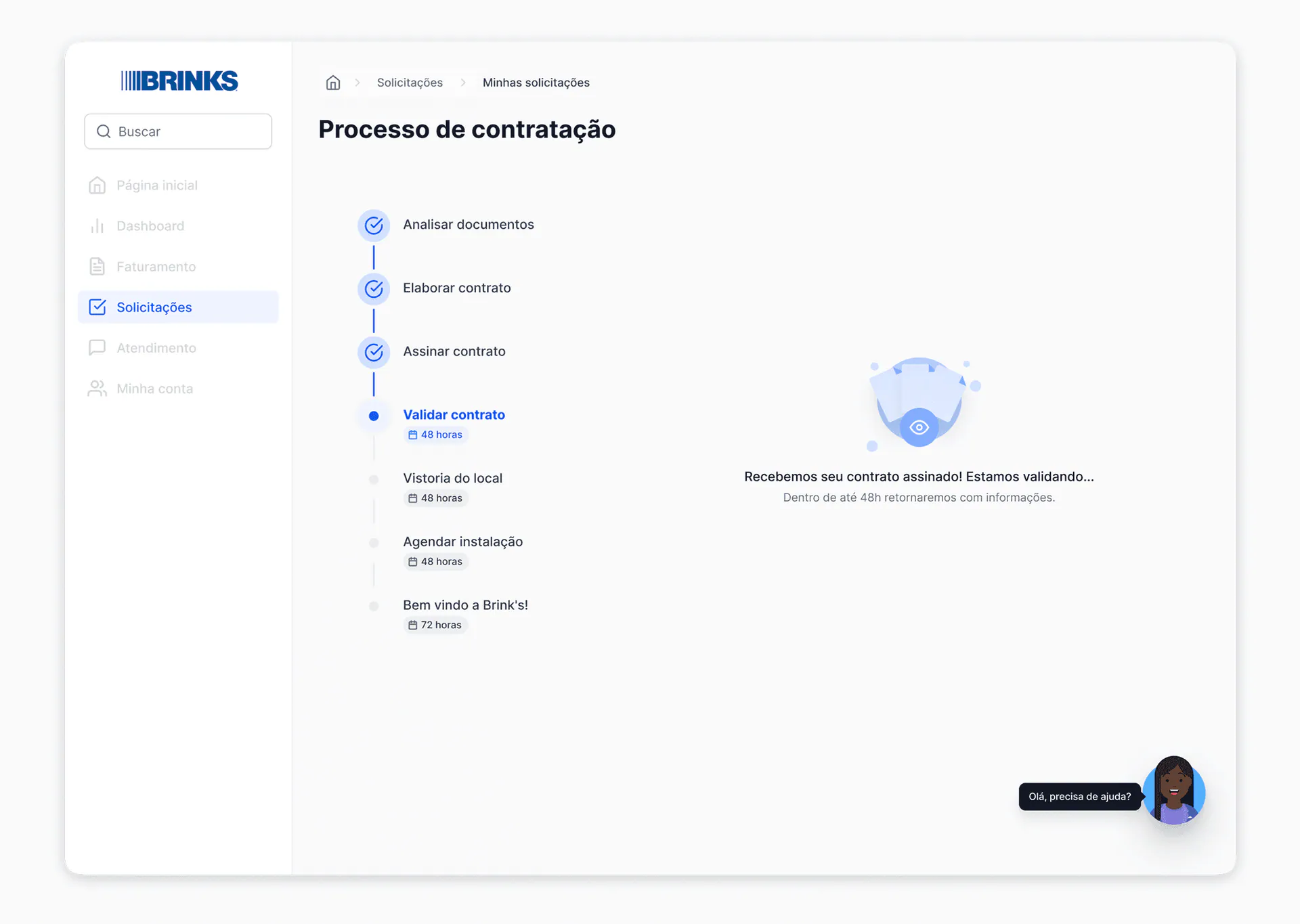
Task: Click breadcrumb chevron after home icon
Action: pos(357,83)
